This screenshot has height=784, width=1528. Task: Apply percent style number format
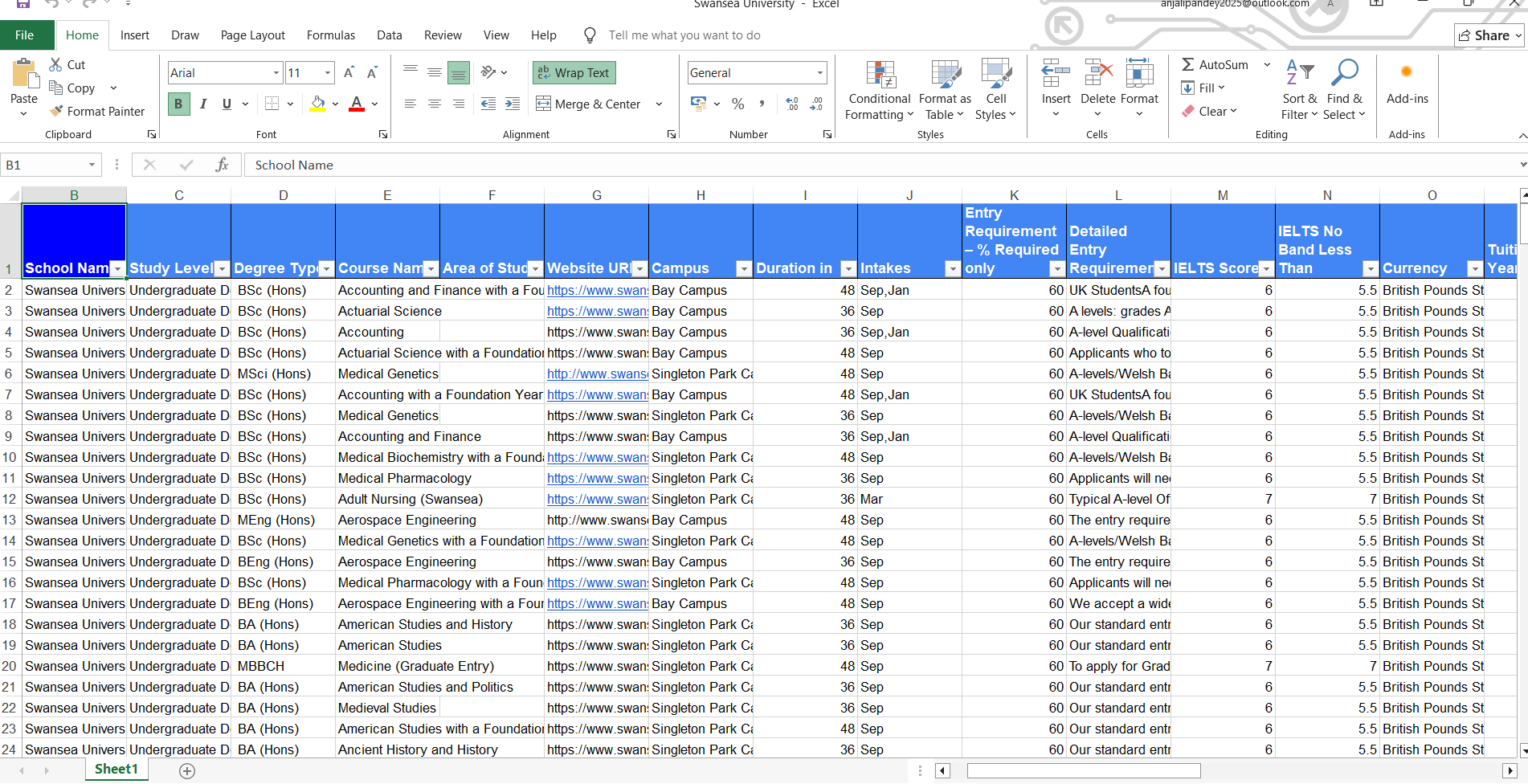[738, 104]
